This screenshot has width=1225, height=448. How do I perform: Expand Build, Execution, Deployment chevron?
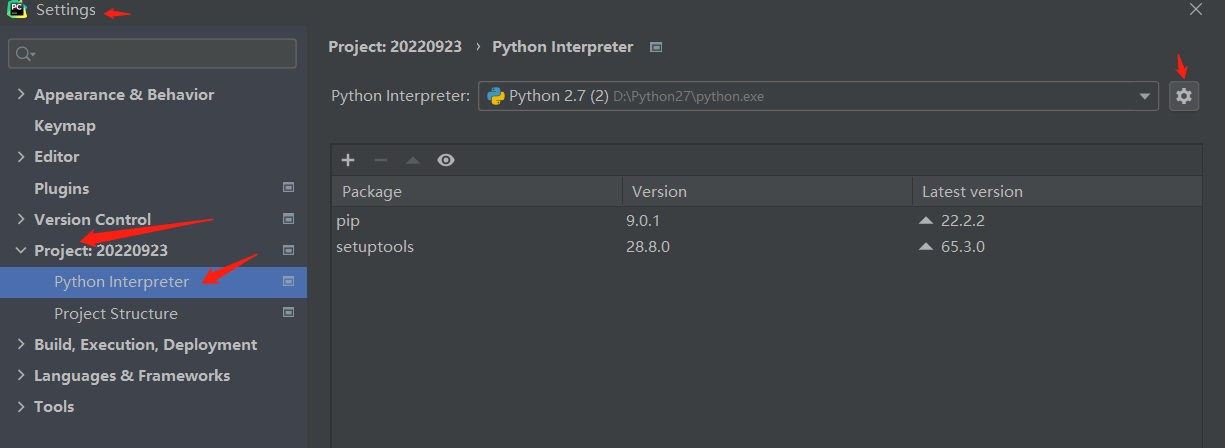coord(22,344)
